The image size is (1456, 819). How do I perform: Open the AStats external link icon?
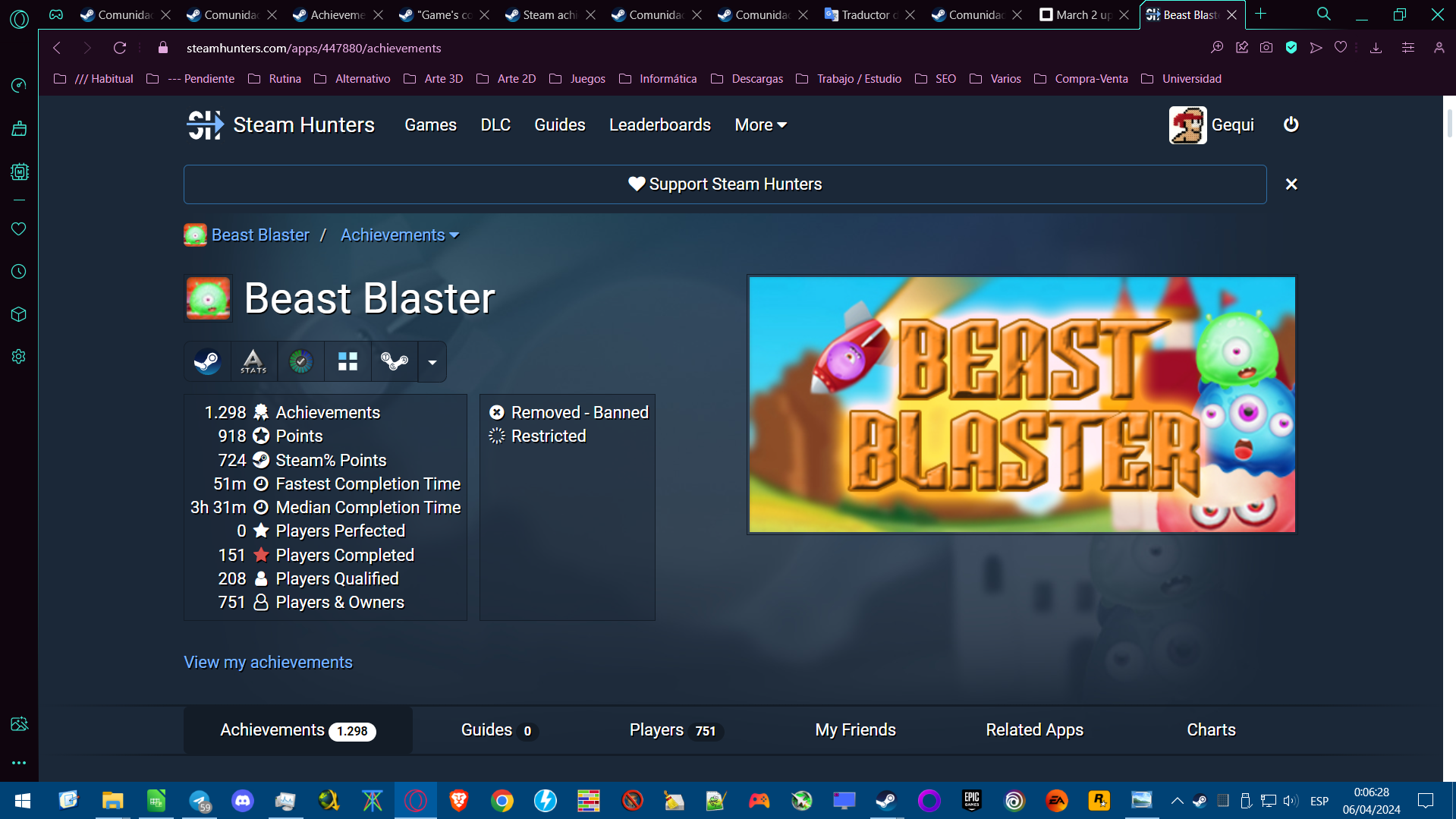click(253, 361)
